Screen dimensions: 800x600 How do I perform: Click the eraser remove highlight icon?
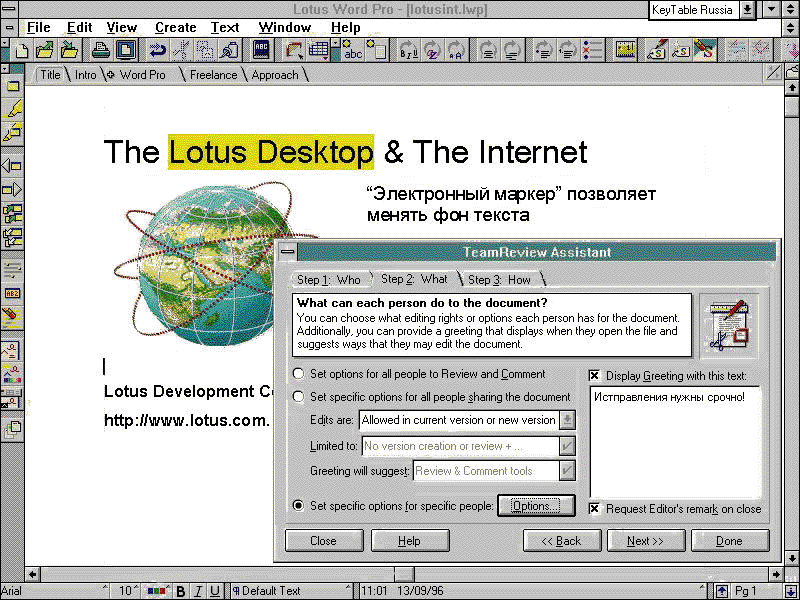click(x=12, y=316)
